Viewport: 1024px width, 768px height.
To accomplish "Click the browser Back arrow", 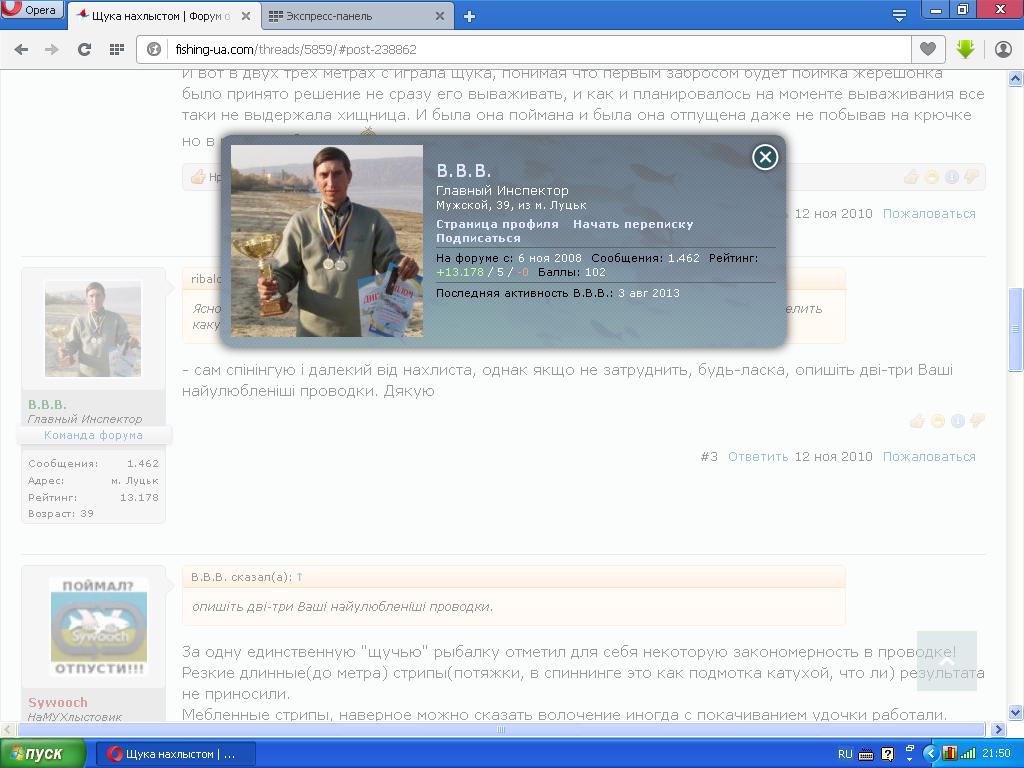I will click(21, 49).
